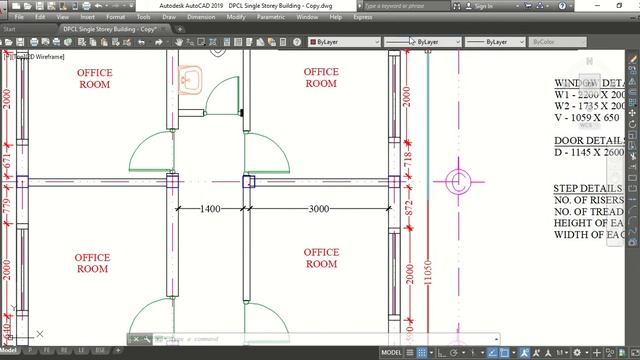Expand the Quick Access toolbar customize arrow
This screenshot has width=640, height=360.
pos(131,6)
